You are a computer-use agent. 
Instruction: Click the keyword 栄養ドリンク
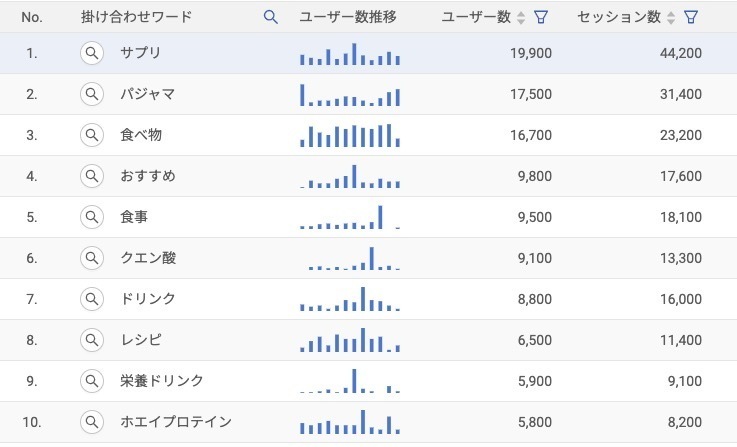click(161, 381)
